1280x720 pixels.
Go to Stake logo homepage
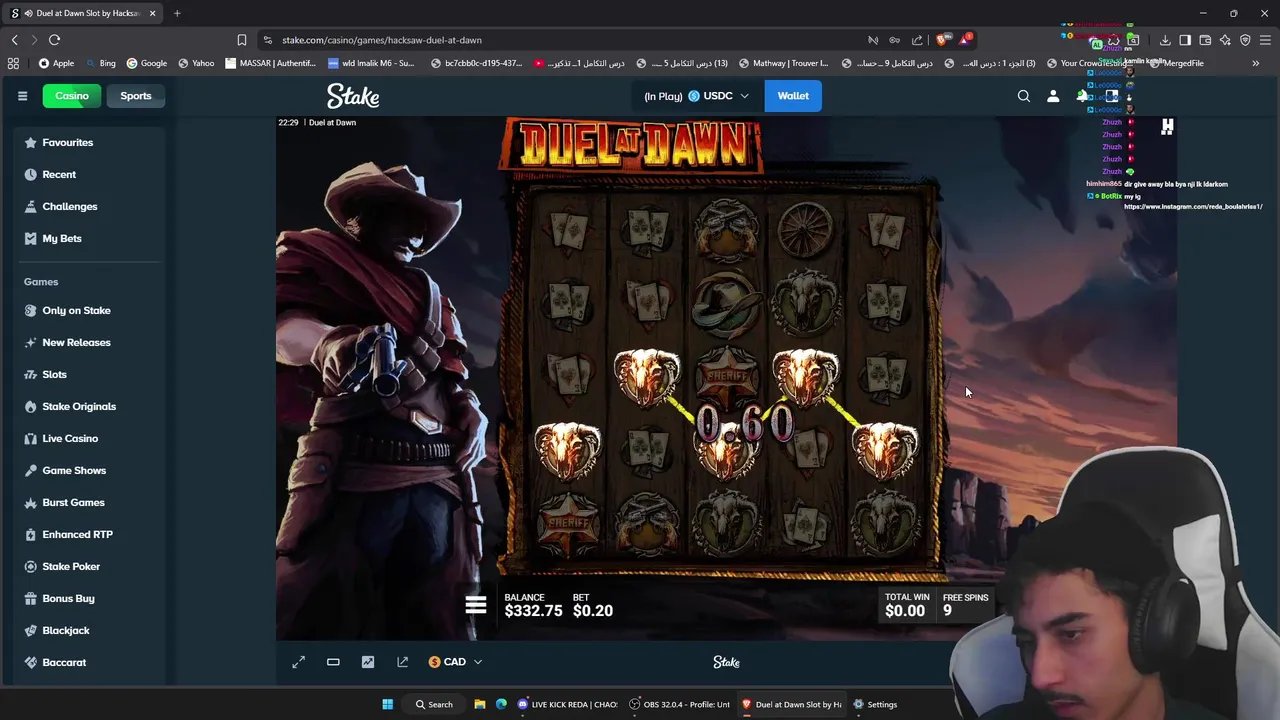(353, 96)
